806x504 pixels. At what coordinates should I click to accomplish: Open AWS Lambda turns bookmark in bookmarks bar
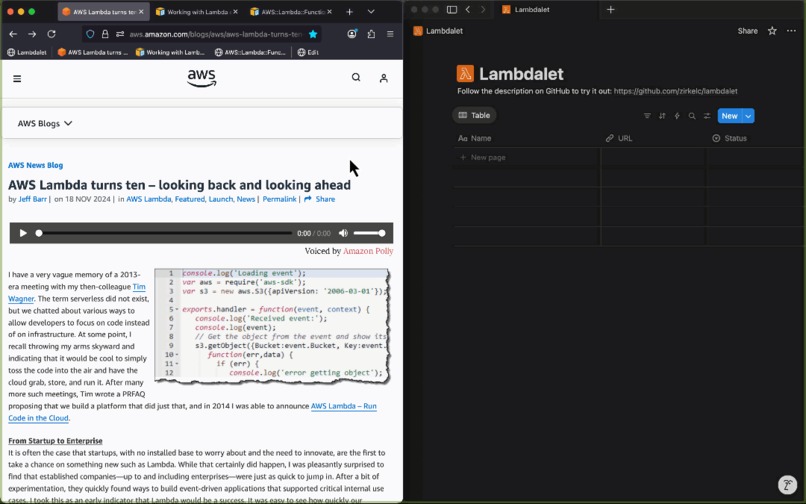(x=93, y=52)
